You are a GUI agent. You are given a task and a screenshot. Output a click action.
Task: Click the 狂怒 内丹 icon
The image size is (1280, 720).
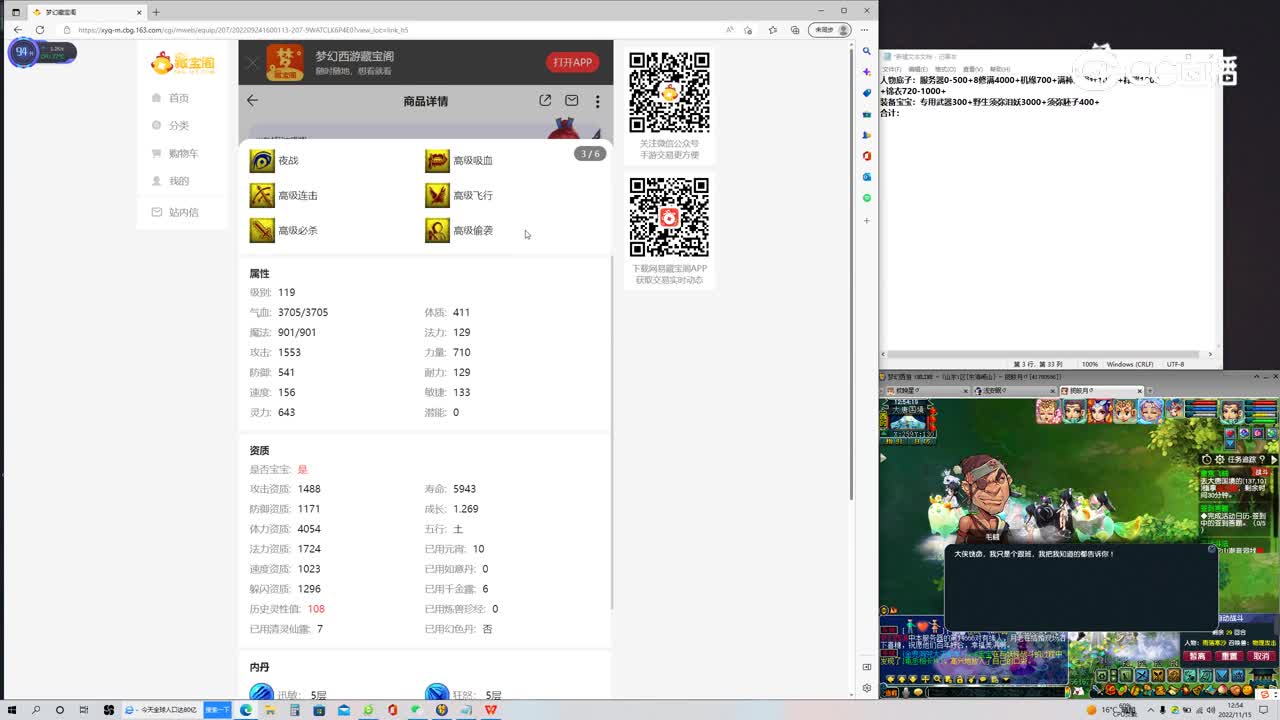(x=437, y=692)
